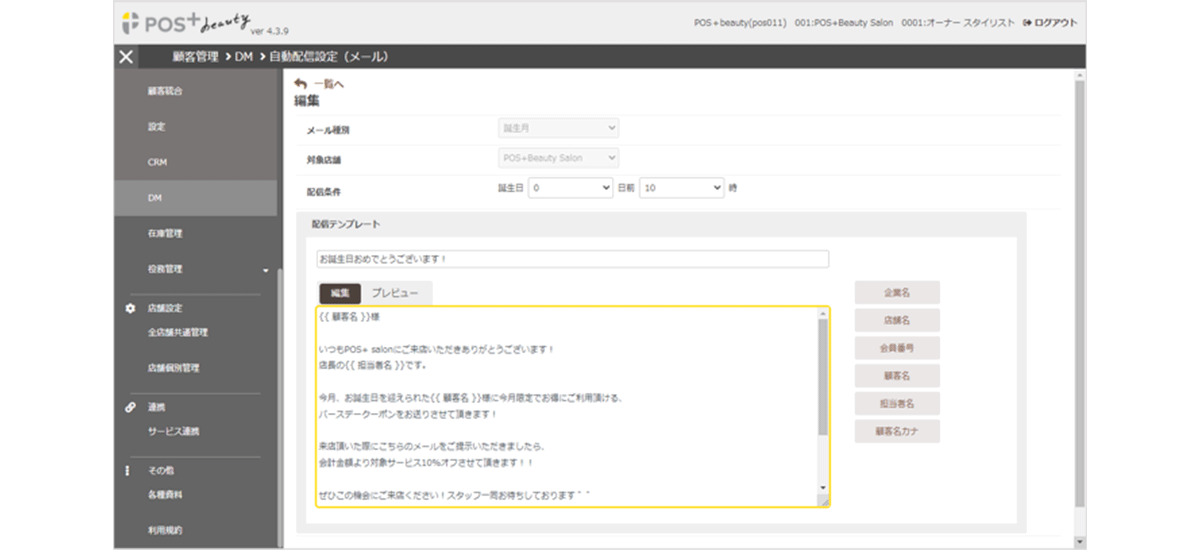This screenshot has height=550, width=1200.
Task: Insert the 企業名 placeholder
Action: pos(897,293)
